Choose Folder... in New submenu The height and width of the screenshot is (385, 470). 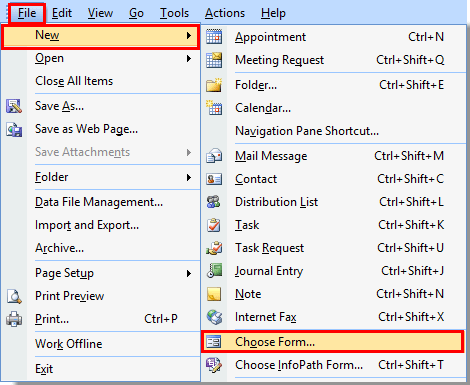256,85
